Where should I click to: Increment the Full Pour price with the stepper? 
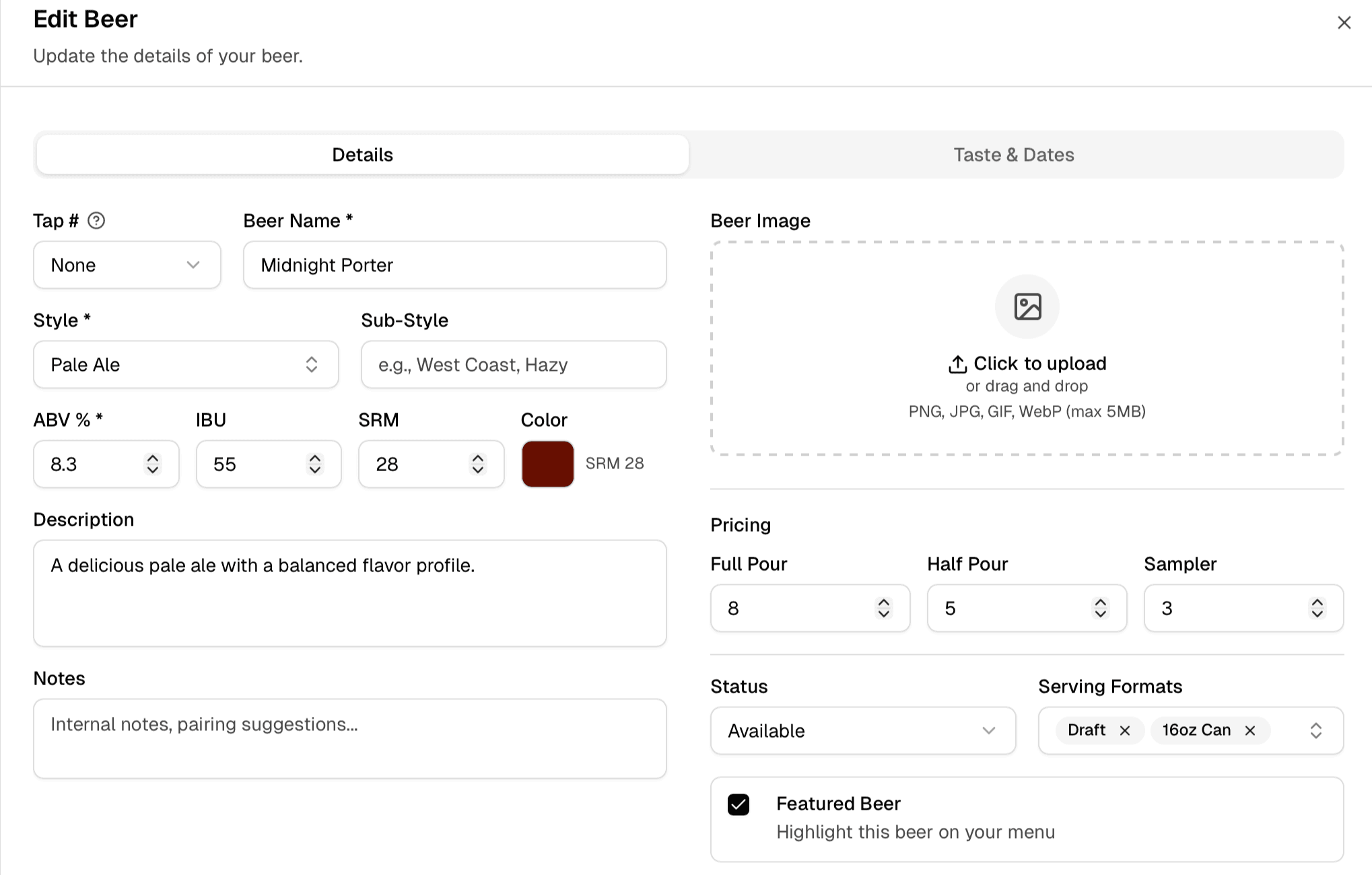pyautogui.click(x=885, y=602)
